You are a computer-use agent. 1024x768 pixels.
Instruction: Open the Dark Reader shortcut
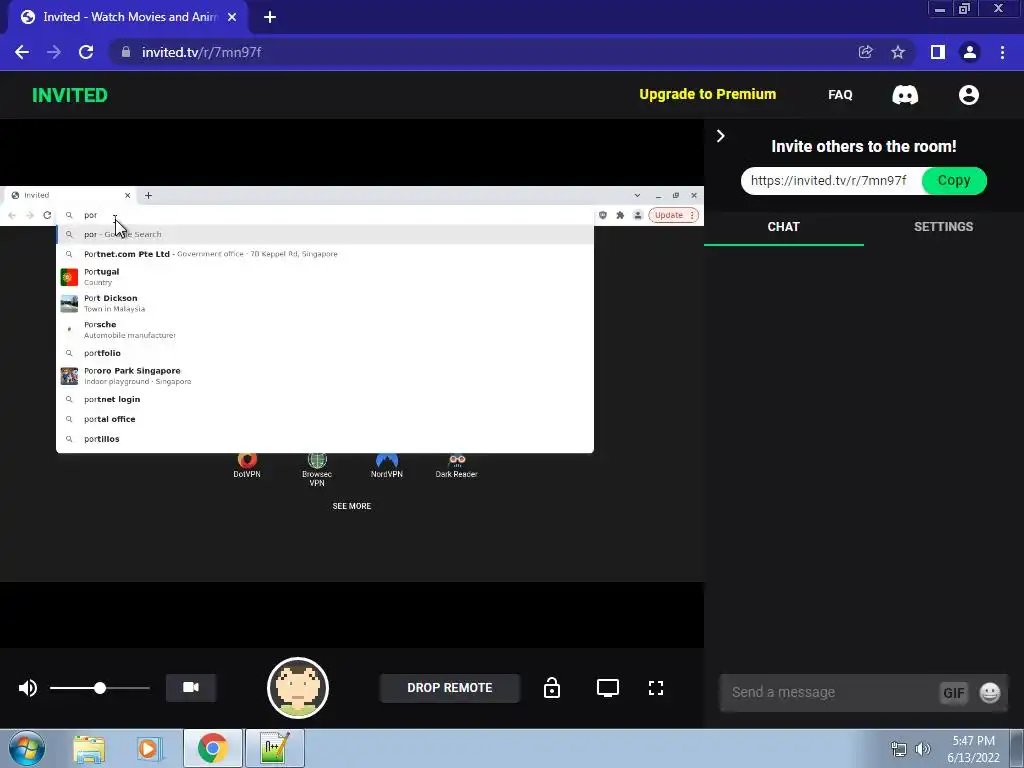[x=456, y=466]
